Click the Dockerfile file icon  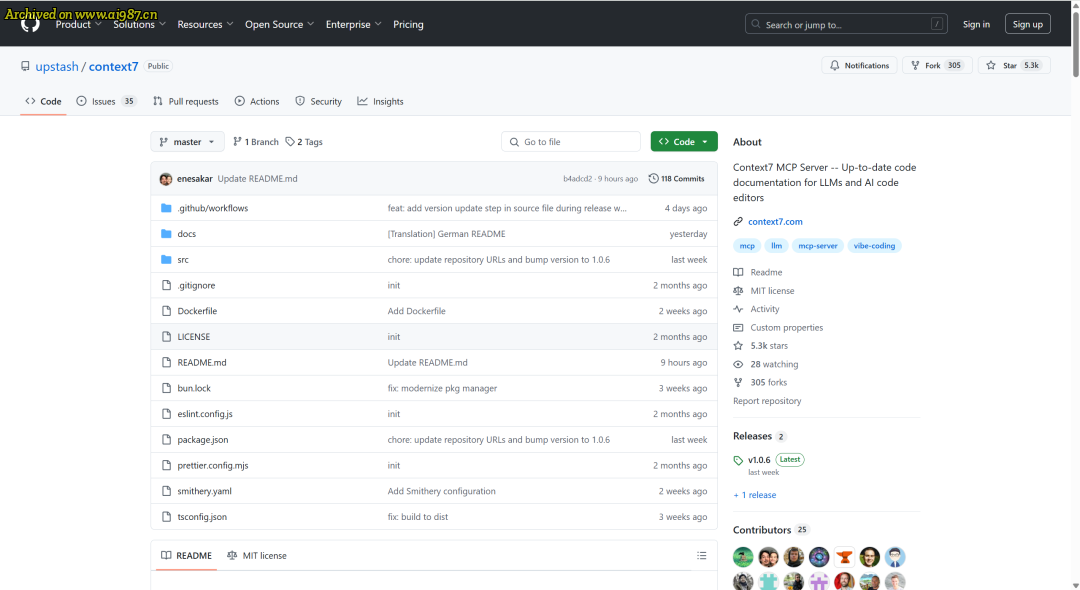click(x=166, y=311)
